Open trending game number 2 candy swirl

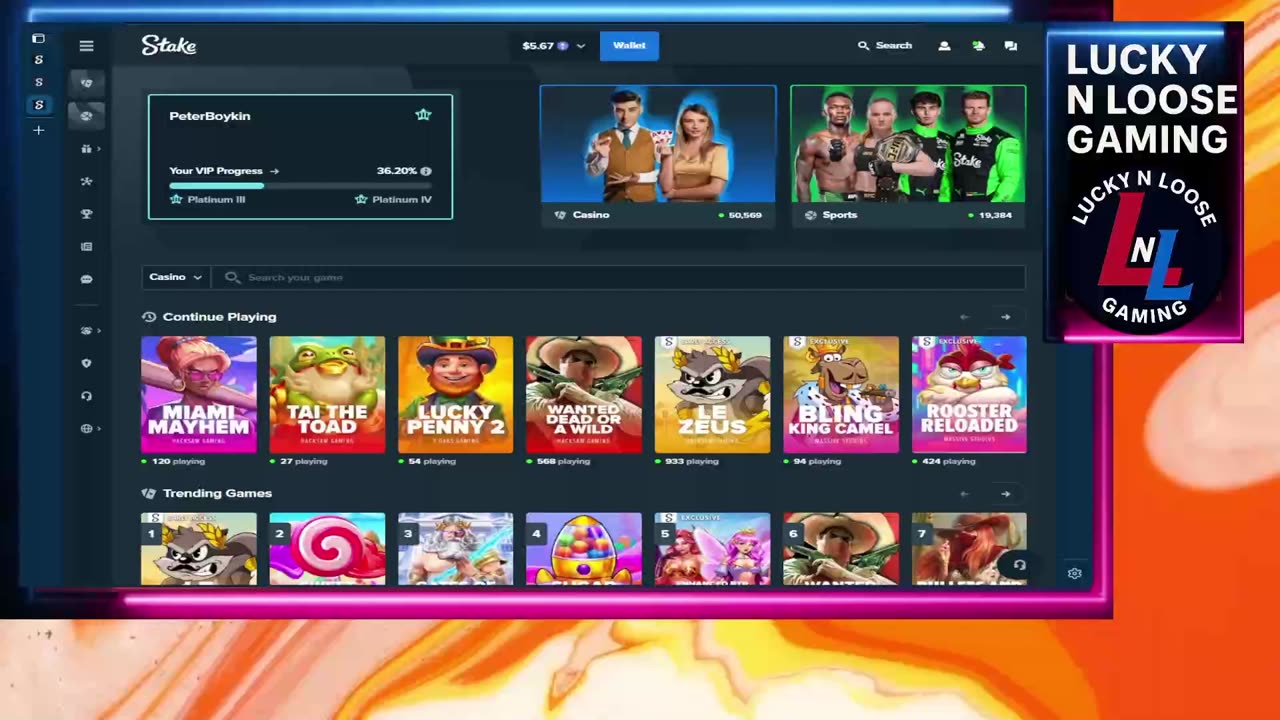tap(327, 549)
